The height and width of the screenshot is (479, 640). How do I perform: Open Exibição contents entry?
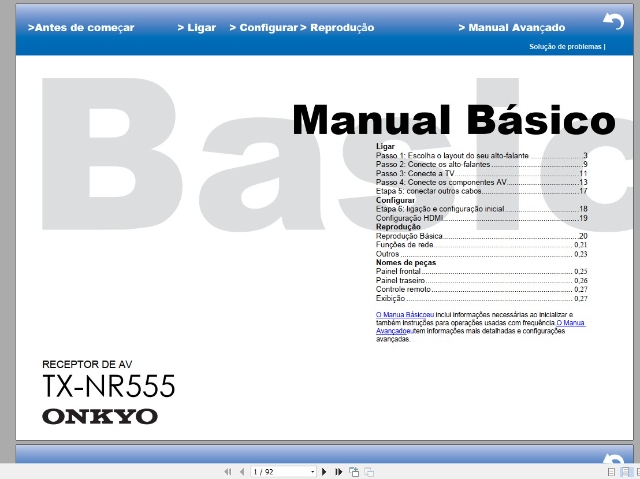[x=482, y=298]
